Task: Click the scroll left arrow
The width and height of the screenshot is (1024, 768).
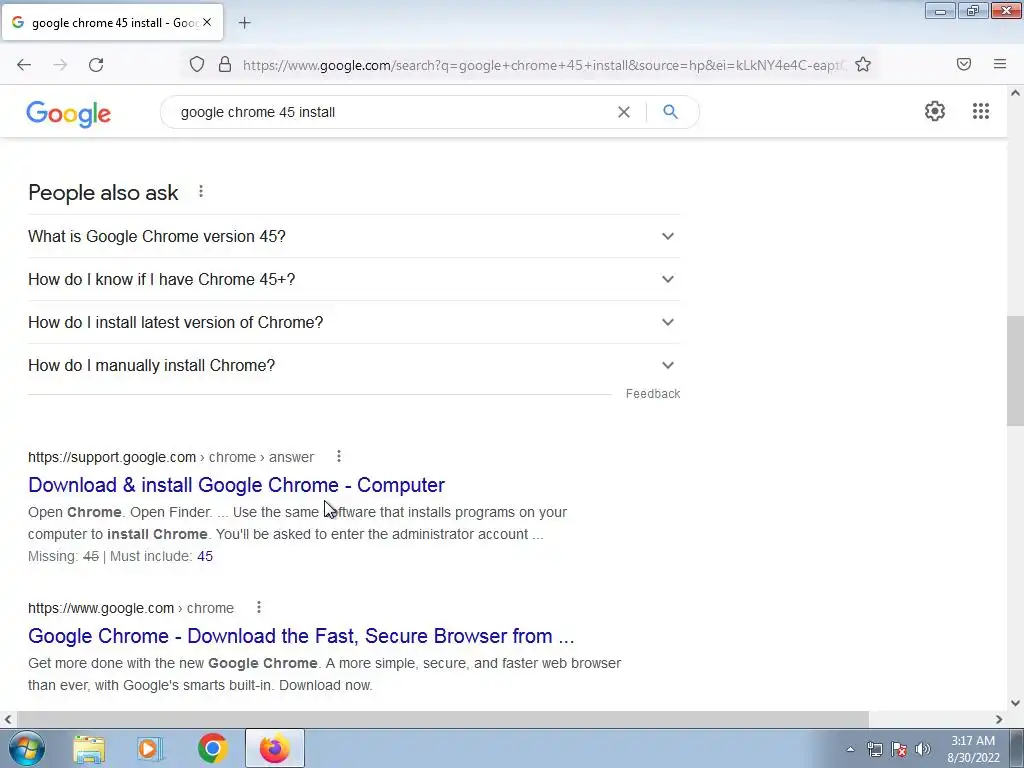Action: 8,719
